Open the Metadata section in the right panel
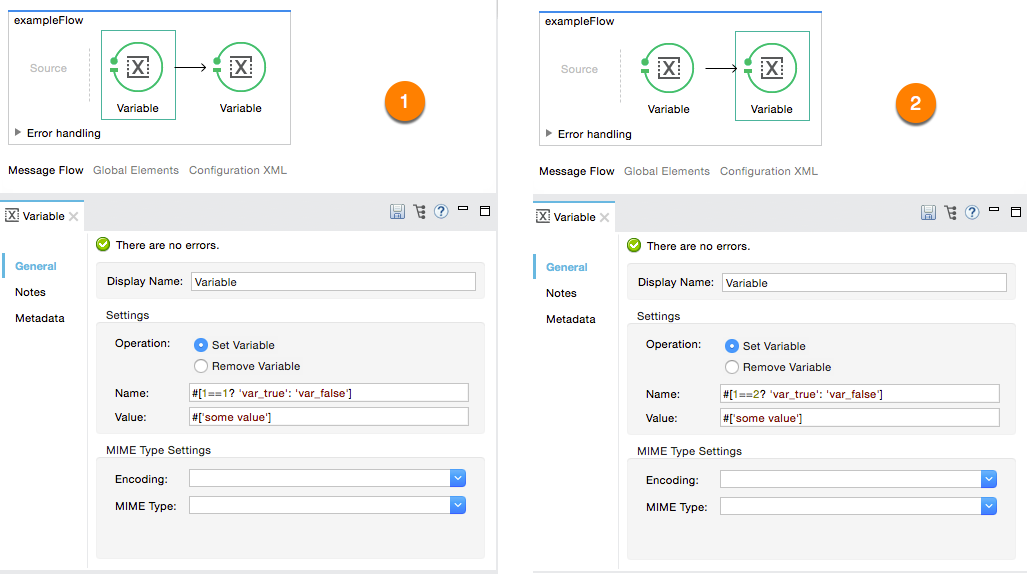Viewport: 1029px width, 574px height. coord(570,320)
